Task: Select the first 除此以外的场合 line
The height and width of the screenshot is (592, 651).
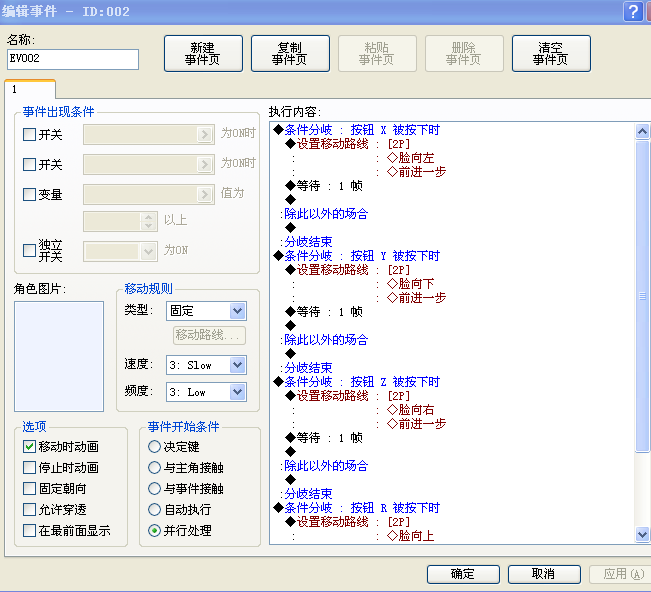Action: pos(324,214)
